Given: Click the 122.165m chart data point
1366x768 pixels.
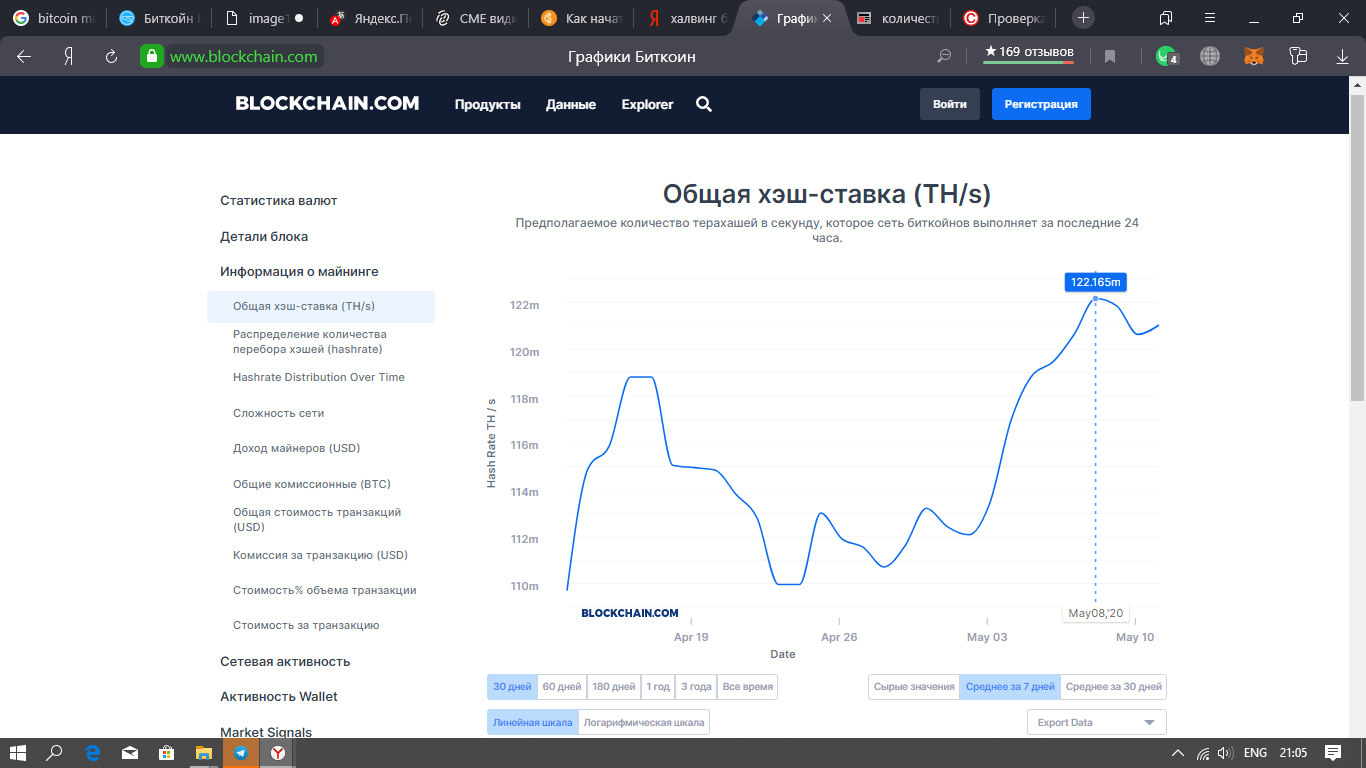Looking at the screenshot, I should [1095, 298].
